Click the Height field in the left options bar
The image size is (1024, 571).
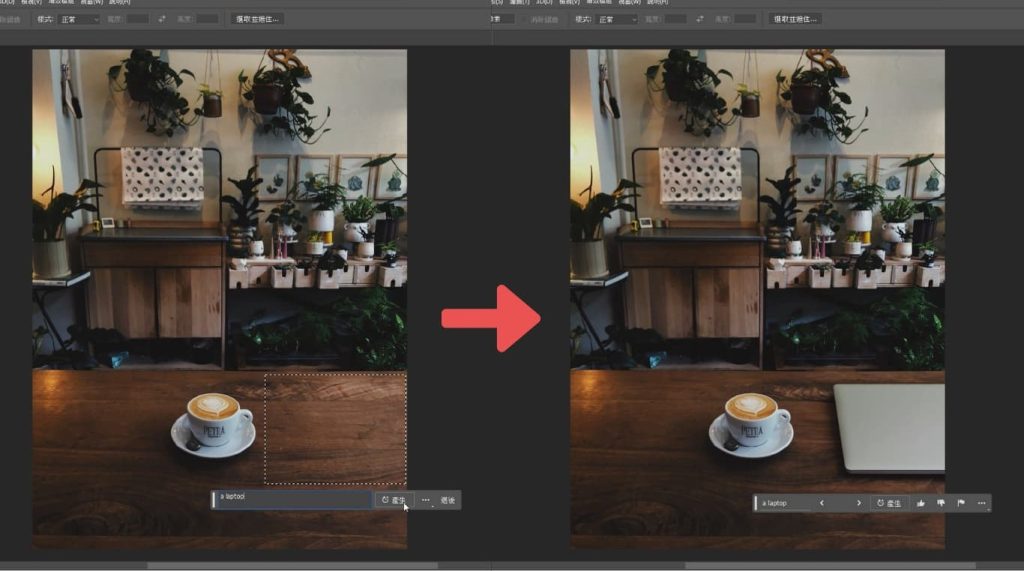point(208,20)
